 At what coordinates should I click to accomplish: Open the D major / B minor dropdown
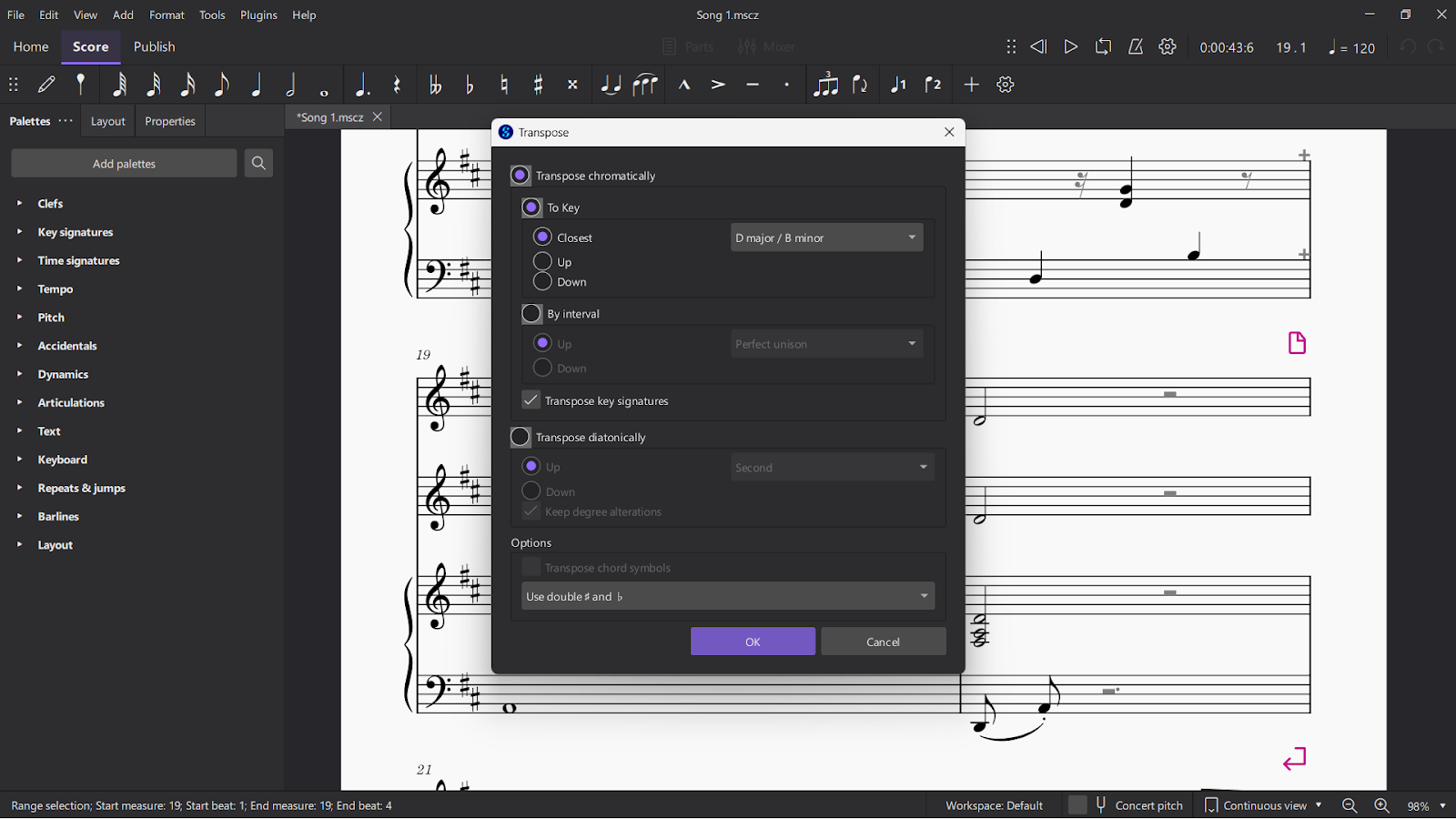(827, 238)
